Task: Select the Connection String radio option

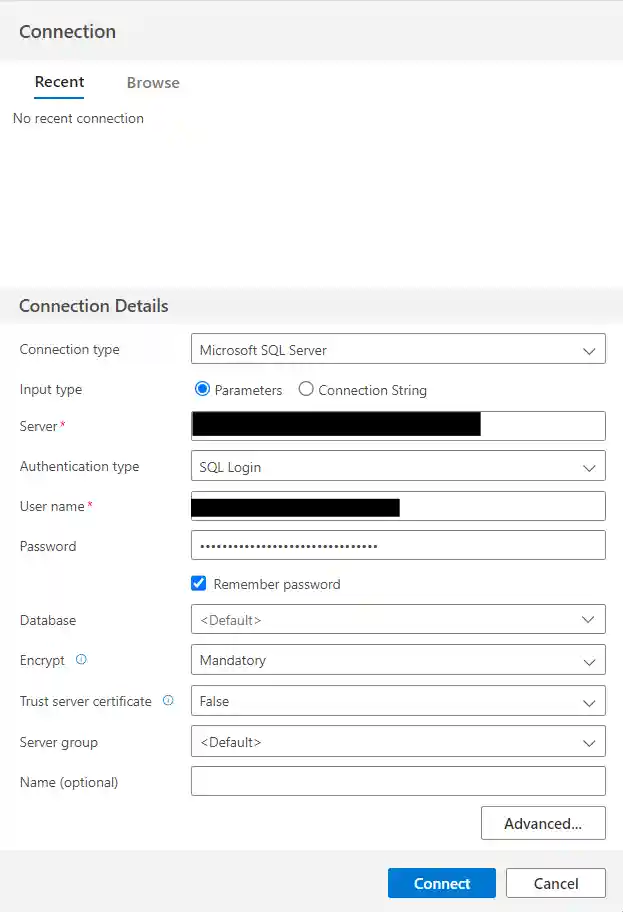Action: click(x=306, y=390)
